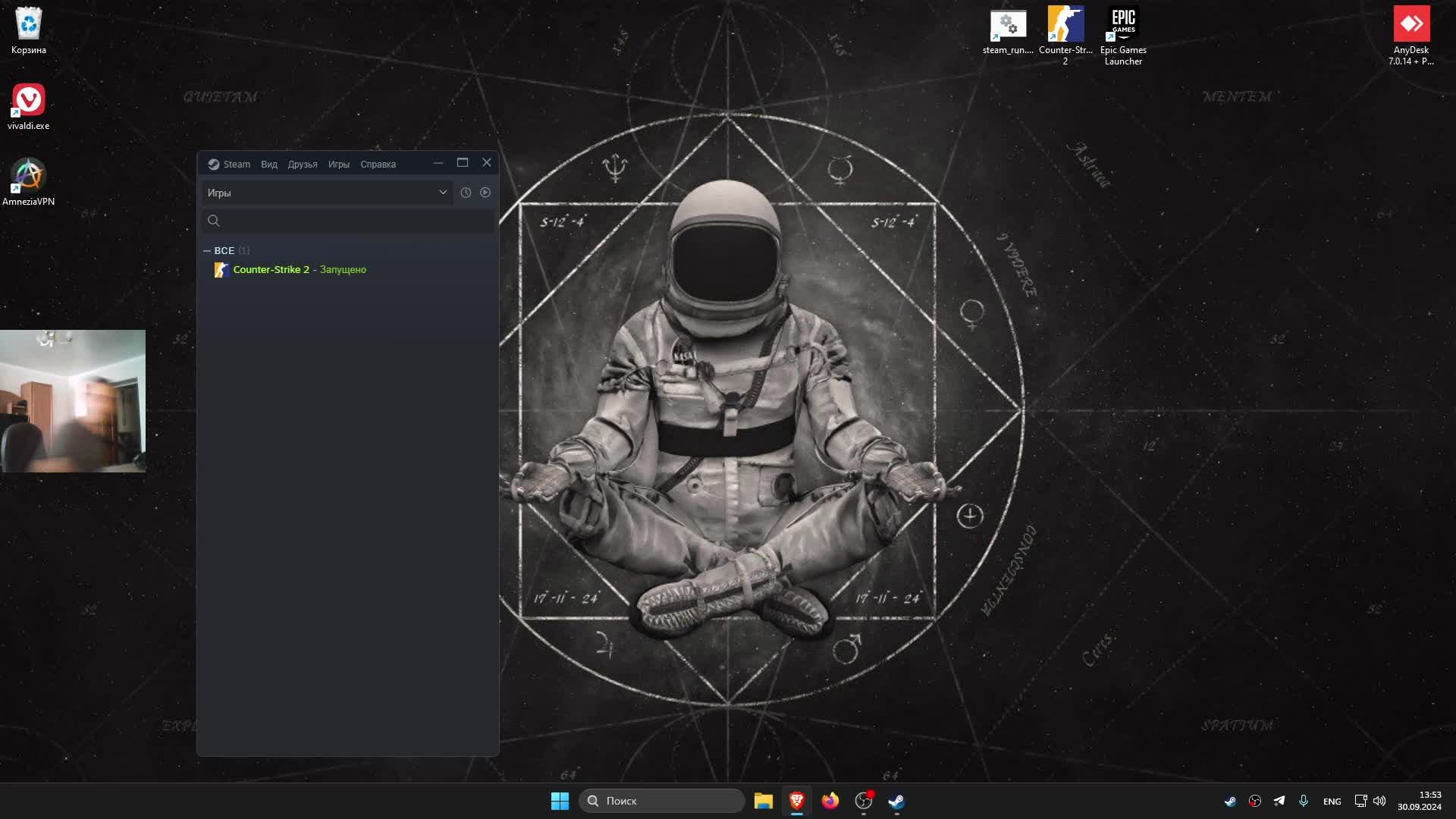Click ENG language switcher in tray
The width and height of the screenshot is (1456, 819).
1332,801
